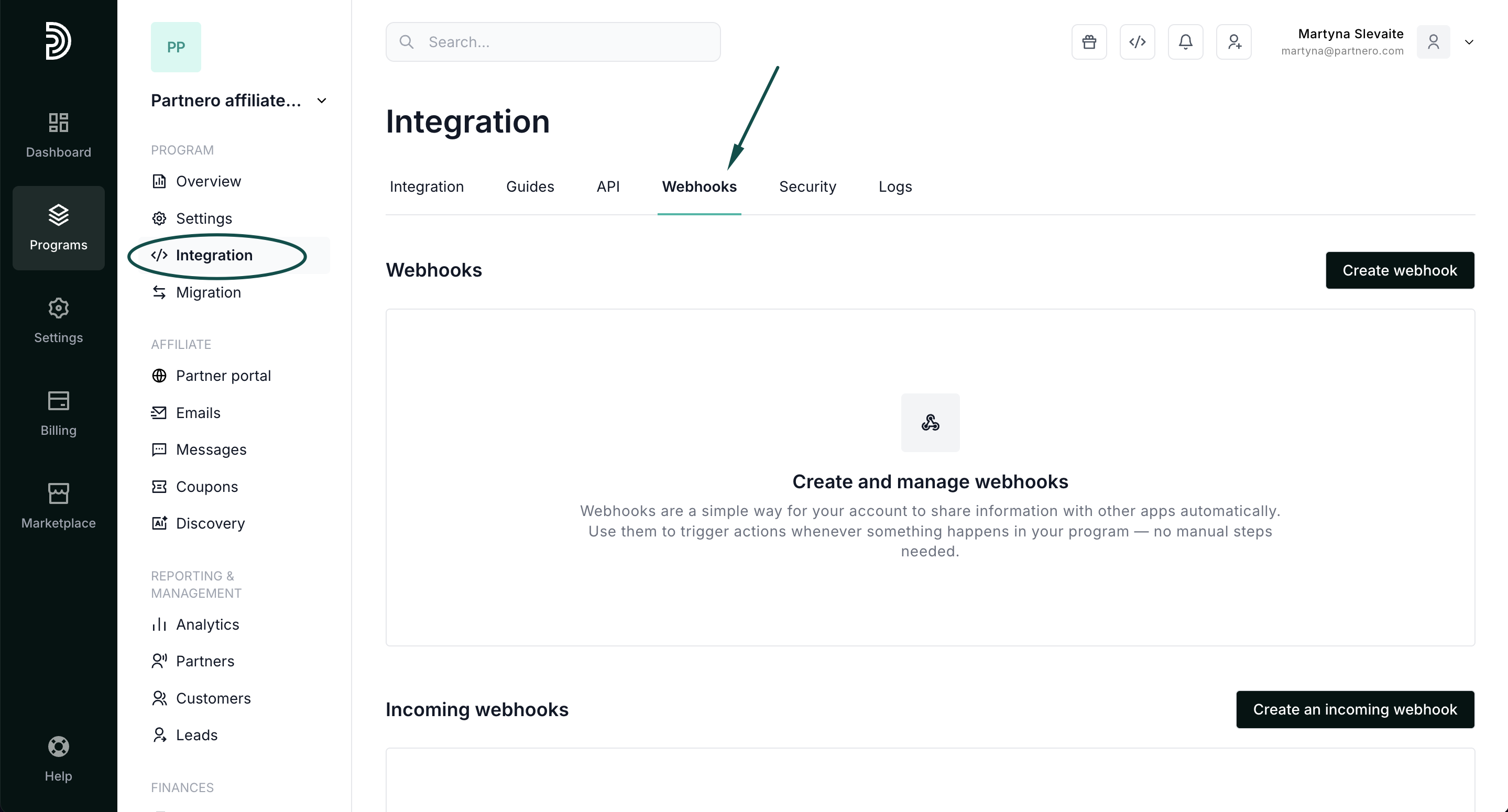Open the user account menu chevron
Screen dimensions: 1508x812
click(x=1468, y=42)
